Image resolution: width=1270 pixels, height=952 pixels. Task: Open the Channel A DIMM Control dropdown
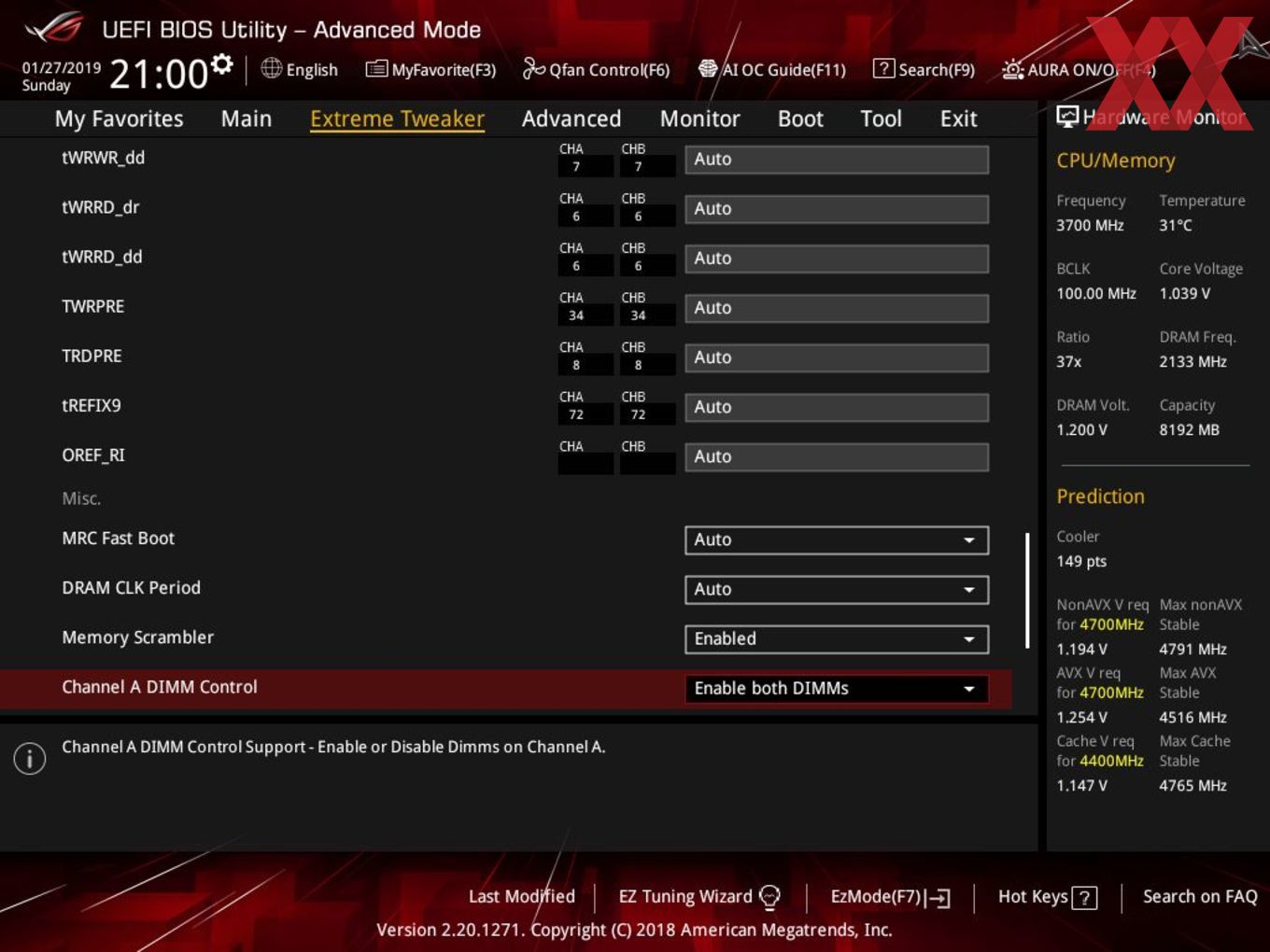click(837, 688)
